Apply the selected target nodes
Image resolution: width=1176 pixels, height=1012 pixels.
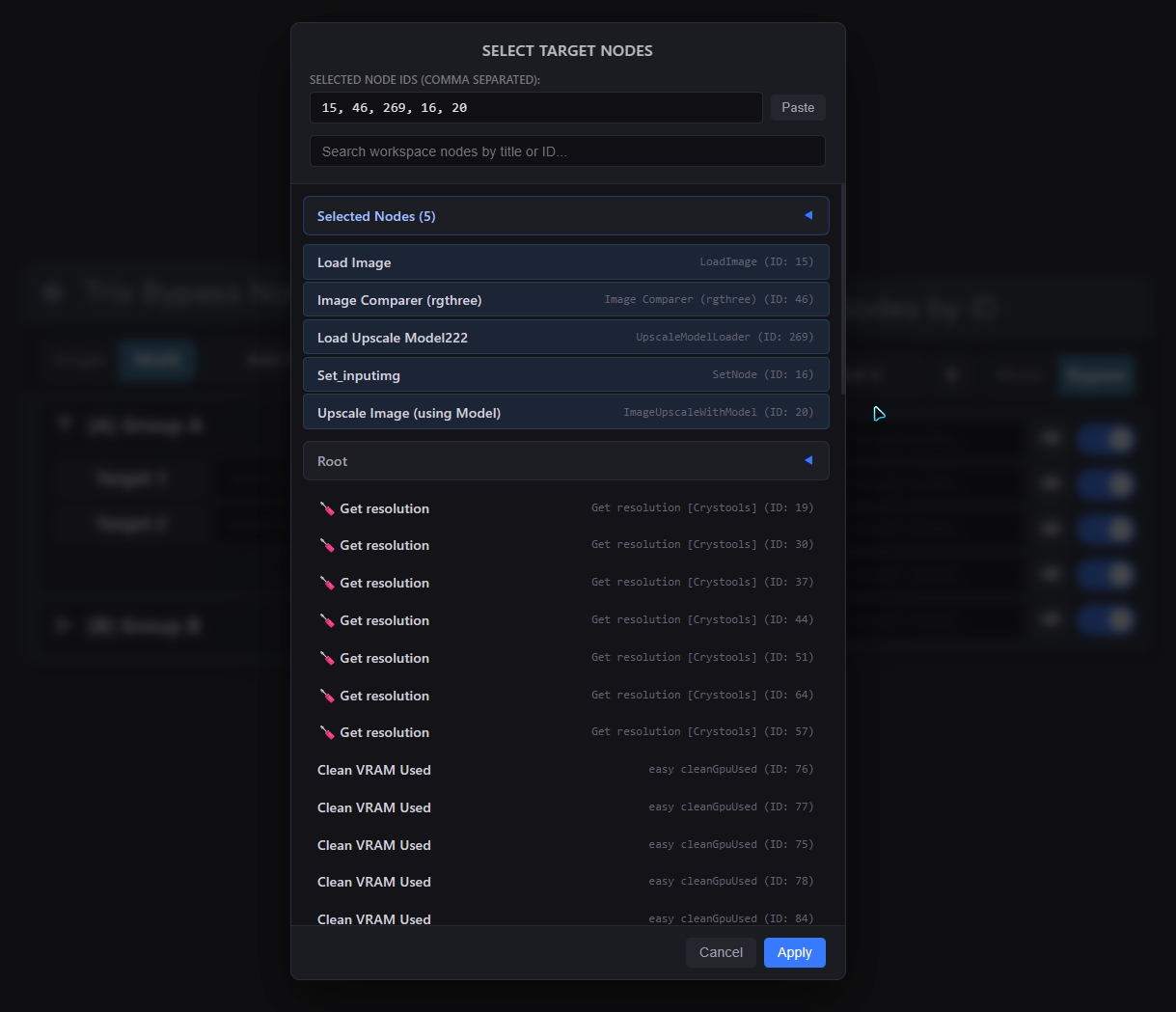[x=795, y=952]
